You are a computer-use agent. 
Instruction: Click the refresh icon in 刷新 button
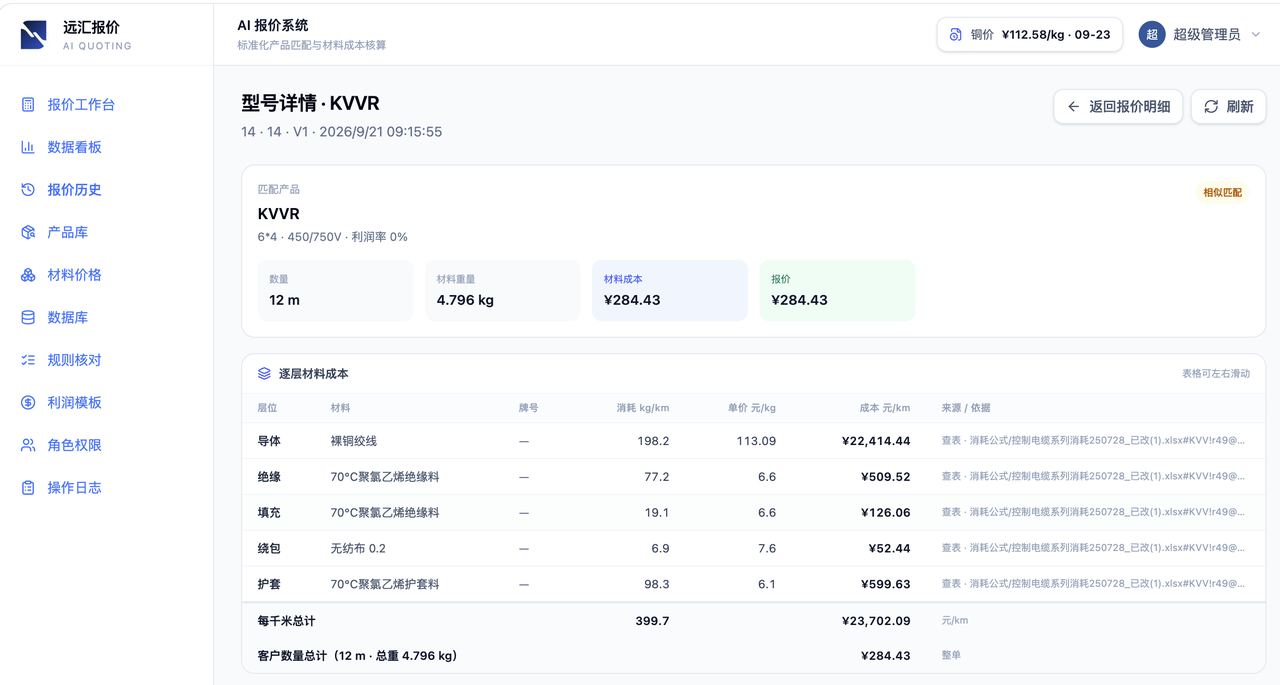[1211, 107]
